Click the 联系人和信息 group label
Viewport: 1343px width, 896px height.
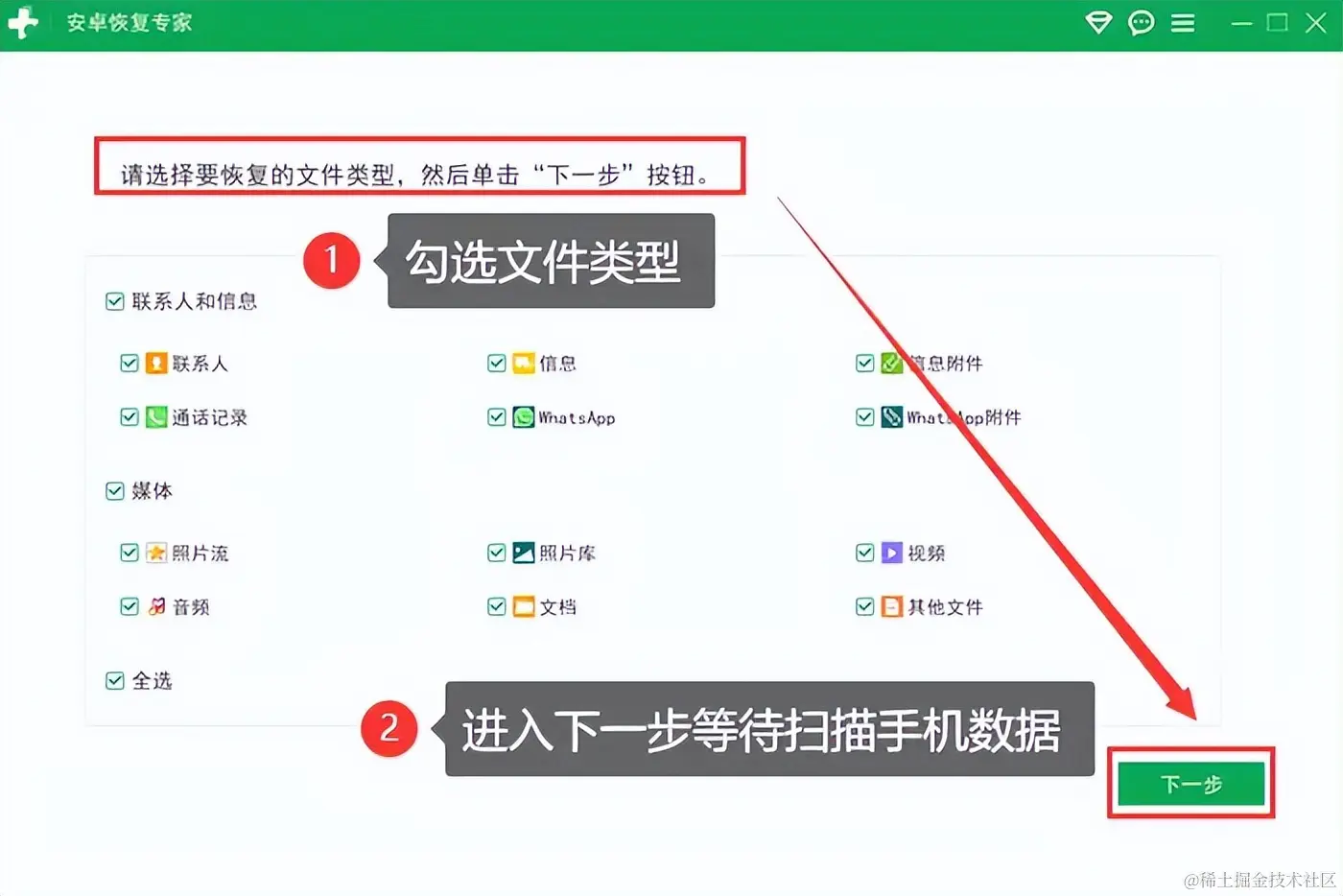coord(195,301)
